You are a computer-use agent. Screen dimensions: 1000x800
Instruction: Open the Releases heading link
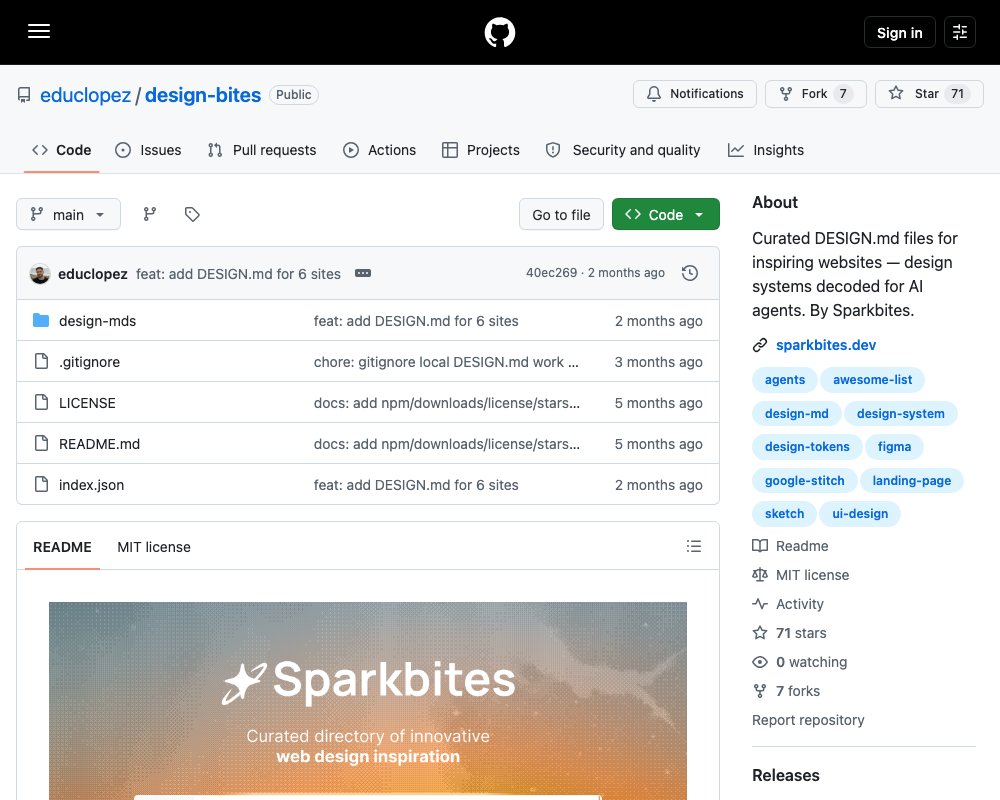(786, 775)
